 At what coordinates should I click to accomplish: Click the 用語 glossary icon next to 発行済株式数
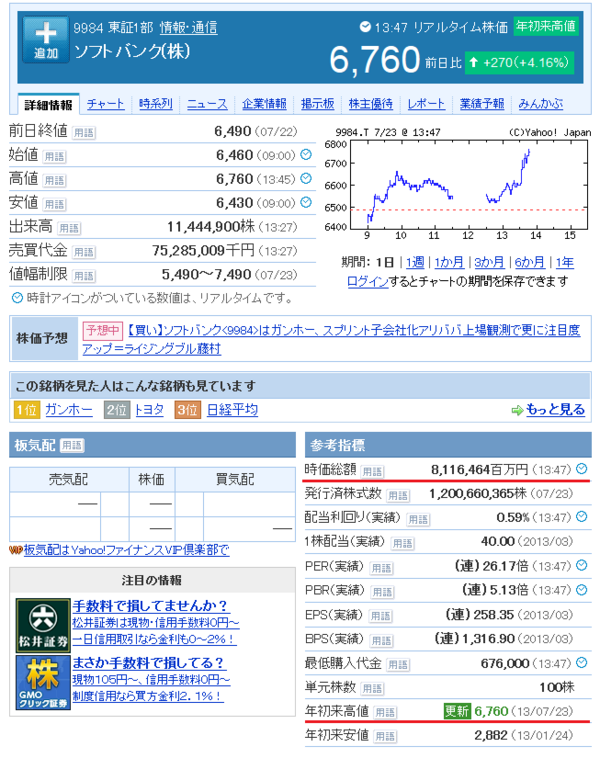pos(398,496)
